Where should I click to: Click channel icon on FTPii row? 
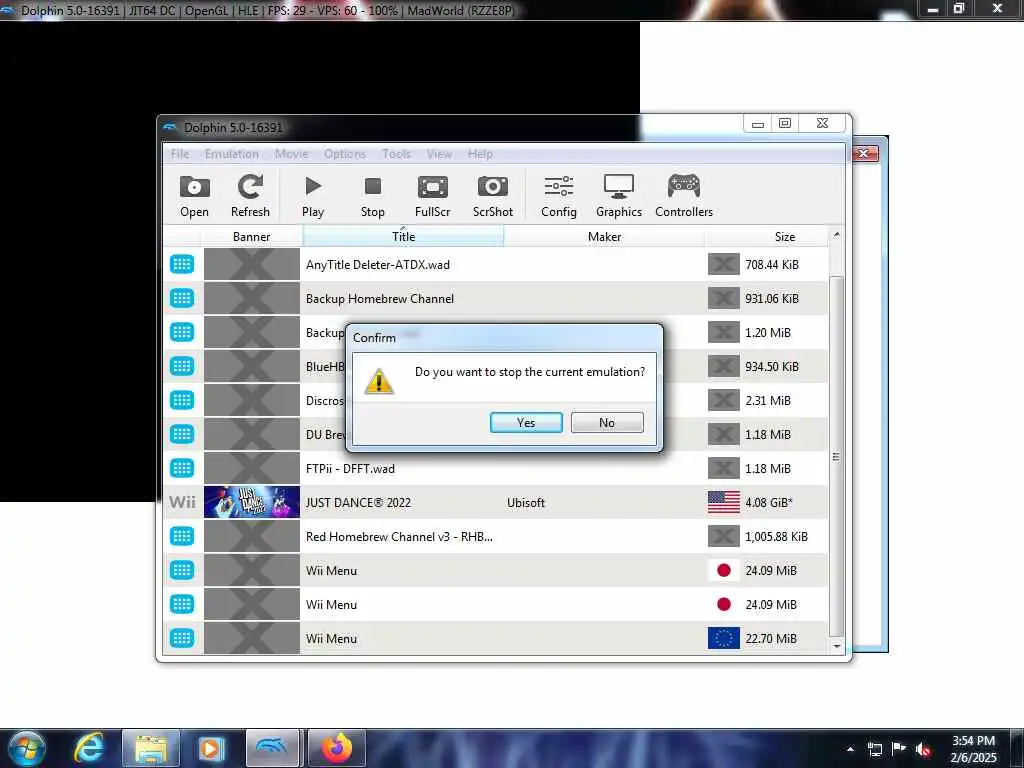182,468
